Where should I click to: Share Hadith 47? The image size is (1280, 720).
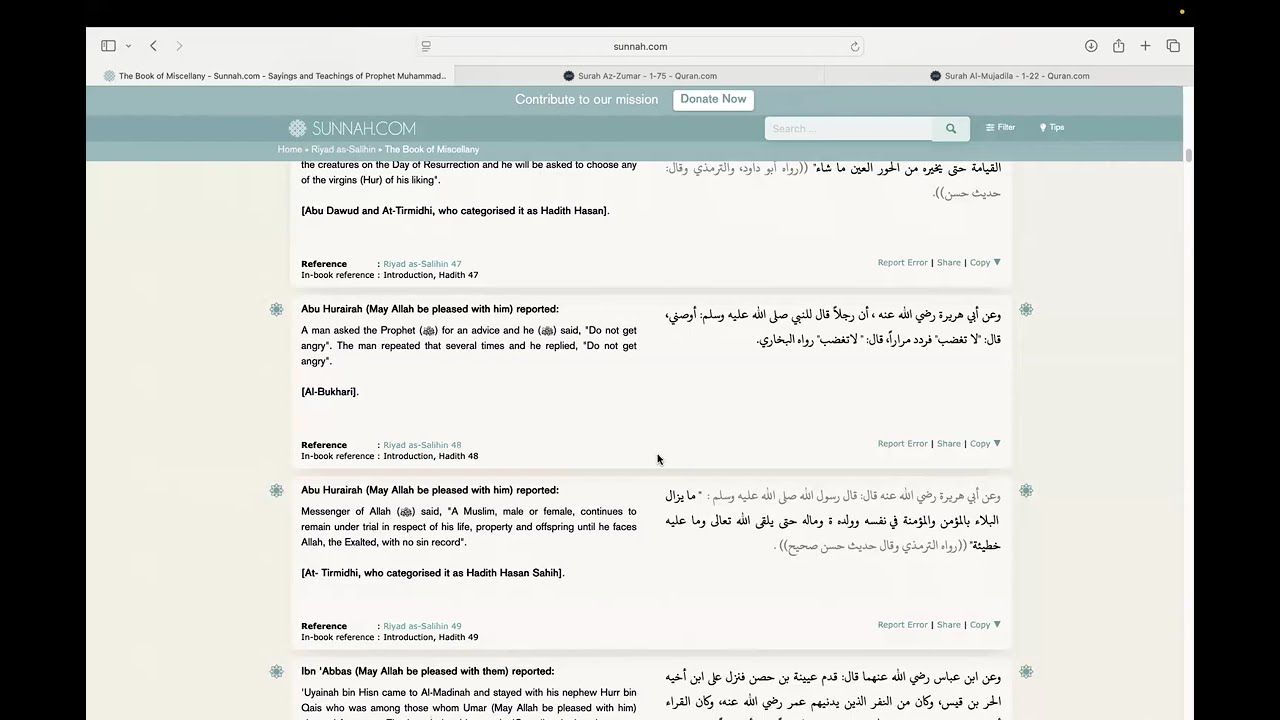949,263
